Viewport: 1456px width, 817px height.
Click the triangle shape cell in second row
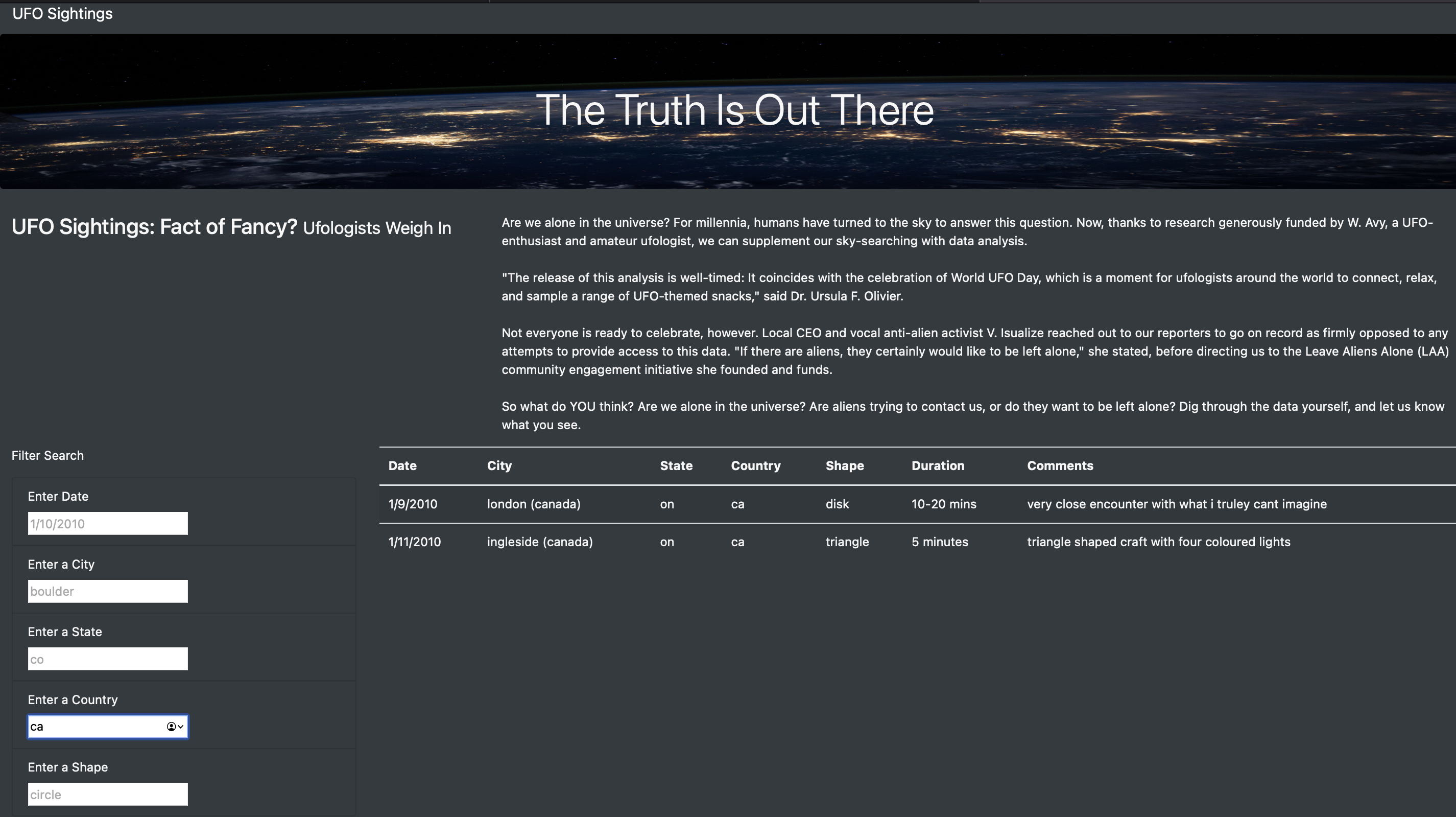(x=847, y=542)
